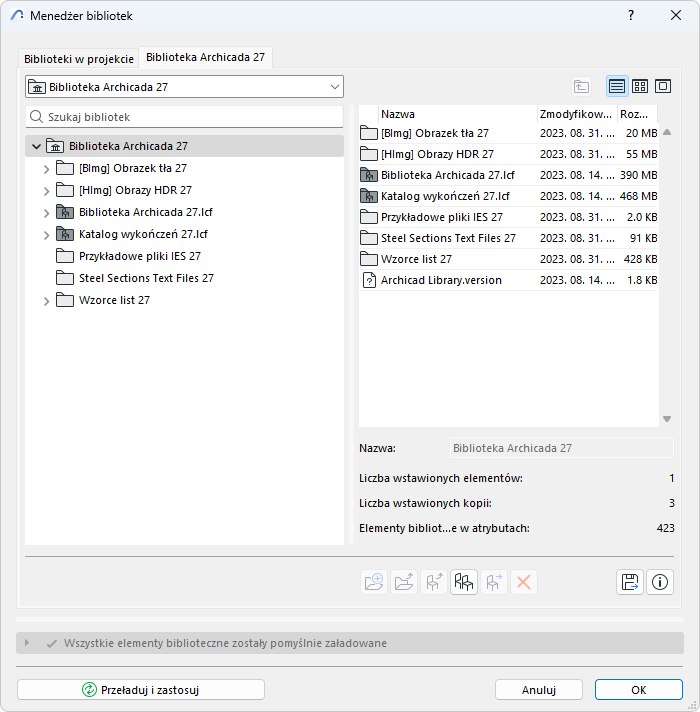The height and width of the screenshot is (712, 700).
Task: Click the search magnifier icon
Action: click(36, 117)
